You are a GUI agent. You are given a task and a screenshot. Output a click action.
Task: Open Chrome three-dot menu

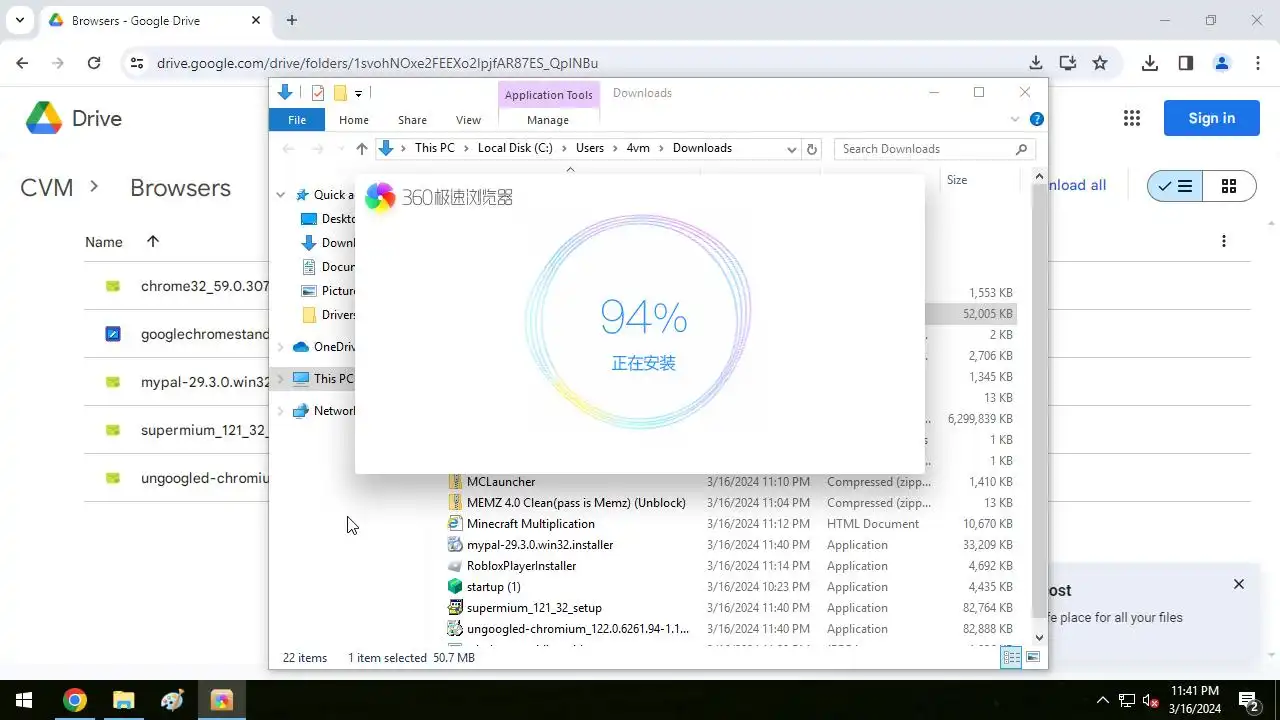tap(1258, 63)
